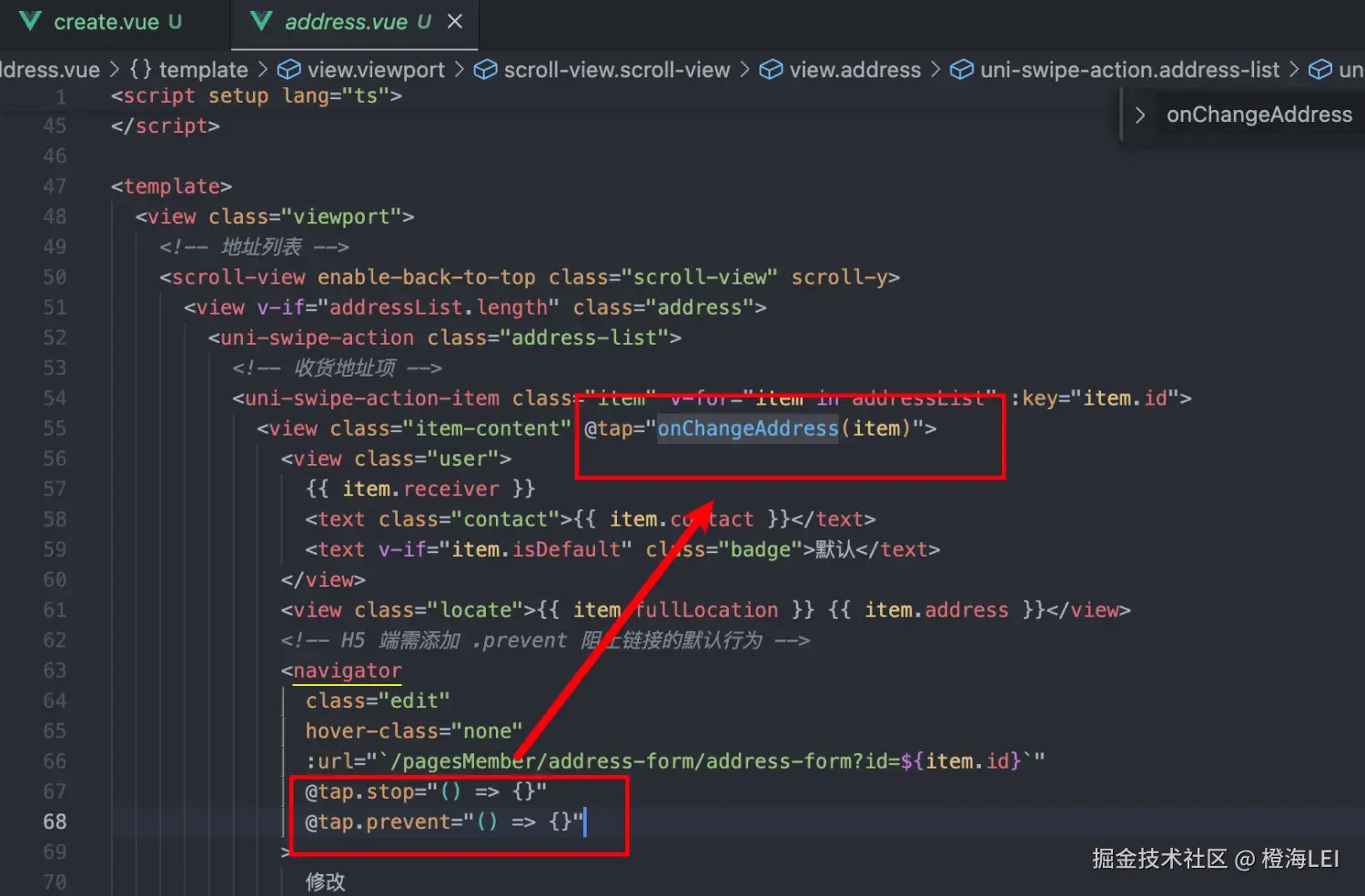Open the view.address breadcrumb
Screen dimensions: 1365x896
(x=855, y=70)
